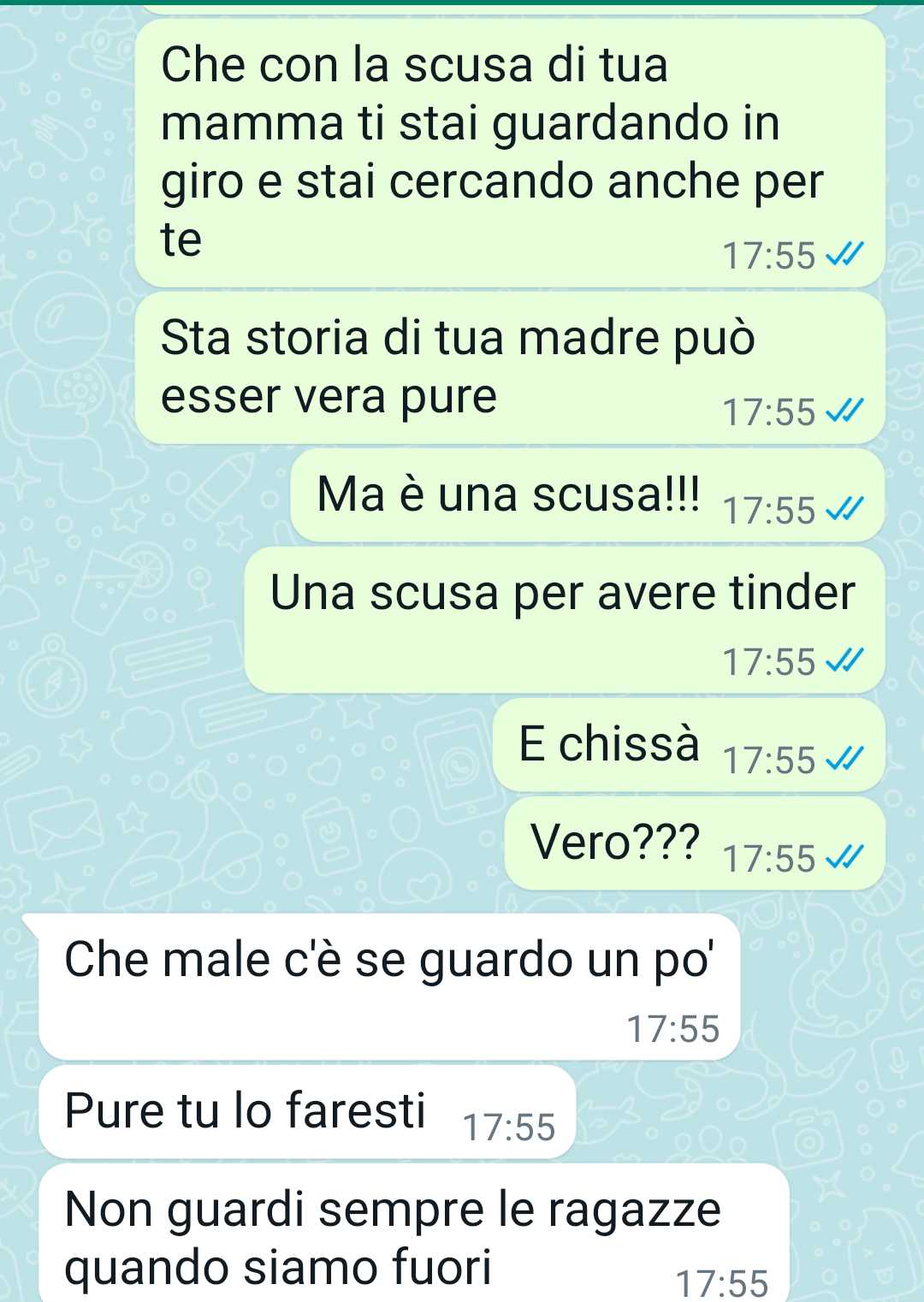
Task: Tap the received message 'Che male c'è se guardo un po''
Action: tap(389, 986)
